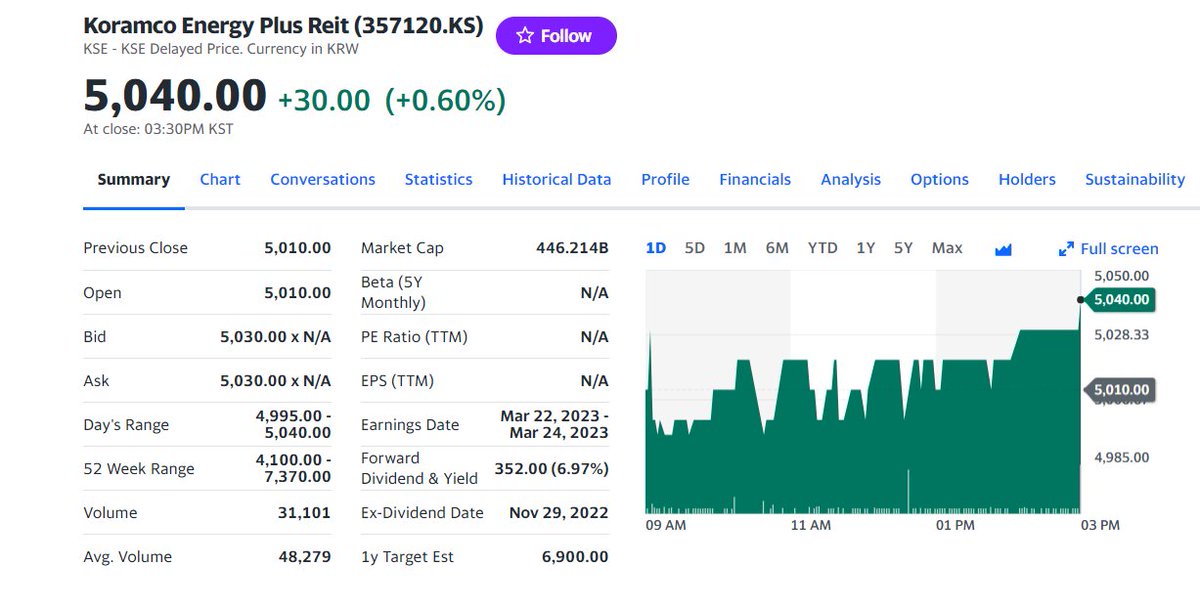Open the mountain chart type icon
This screenshot has width=1200, height=609.
[x=1003, y=249]
